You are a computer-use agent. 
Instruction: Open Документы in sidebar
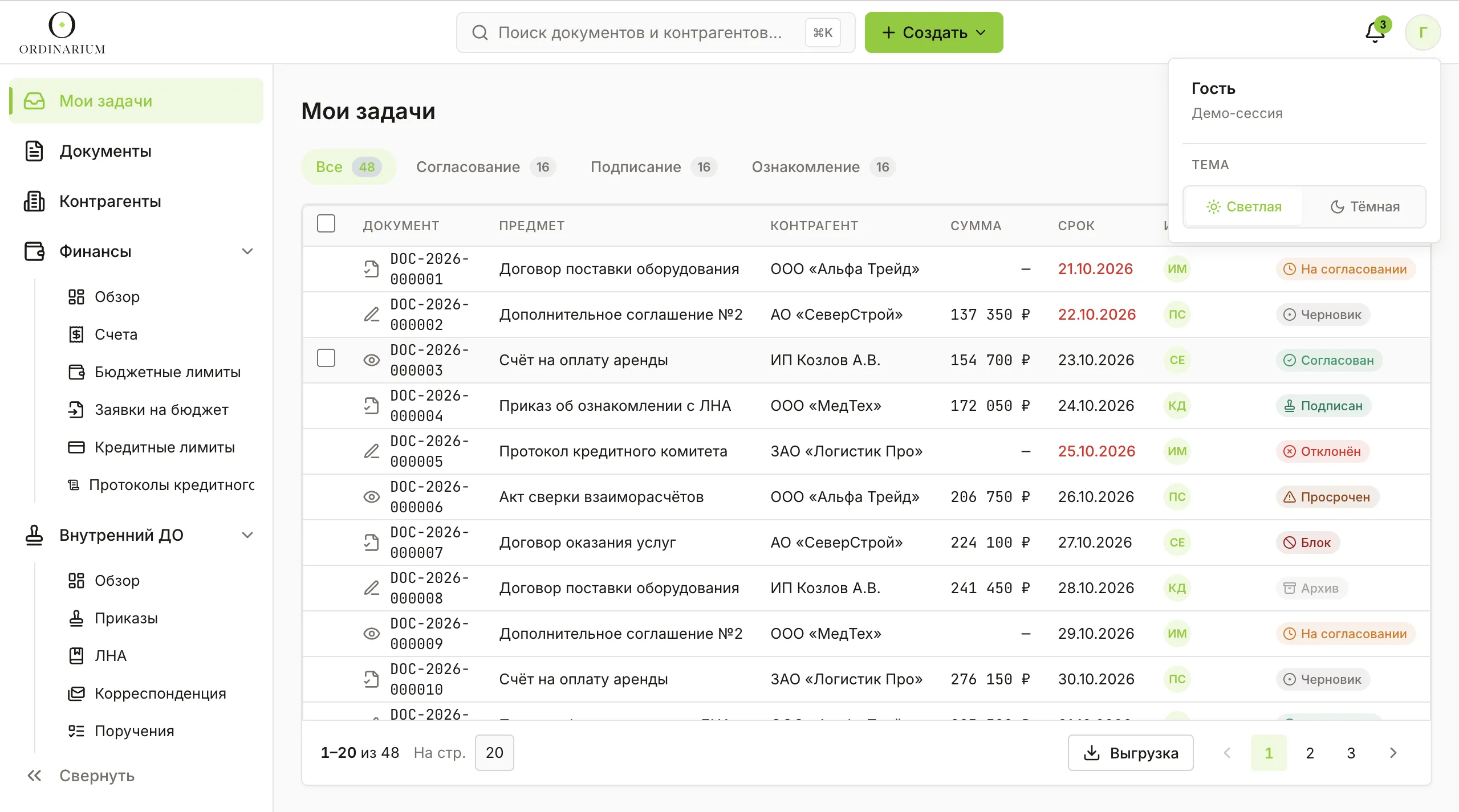coord(136,151)
